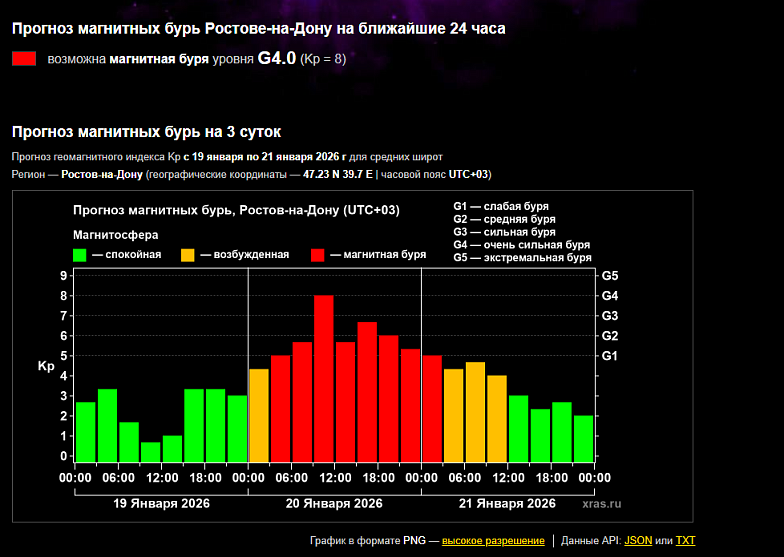
Task: Click the yellow возбужденная legend swatch
Action: pos(188,254)
